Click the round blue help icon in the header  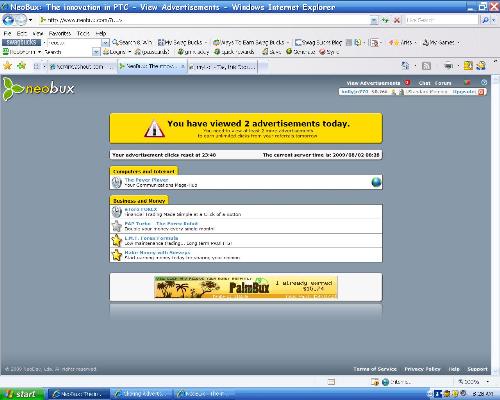tap(484, 82)
